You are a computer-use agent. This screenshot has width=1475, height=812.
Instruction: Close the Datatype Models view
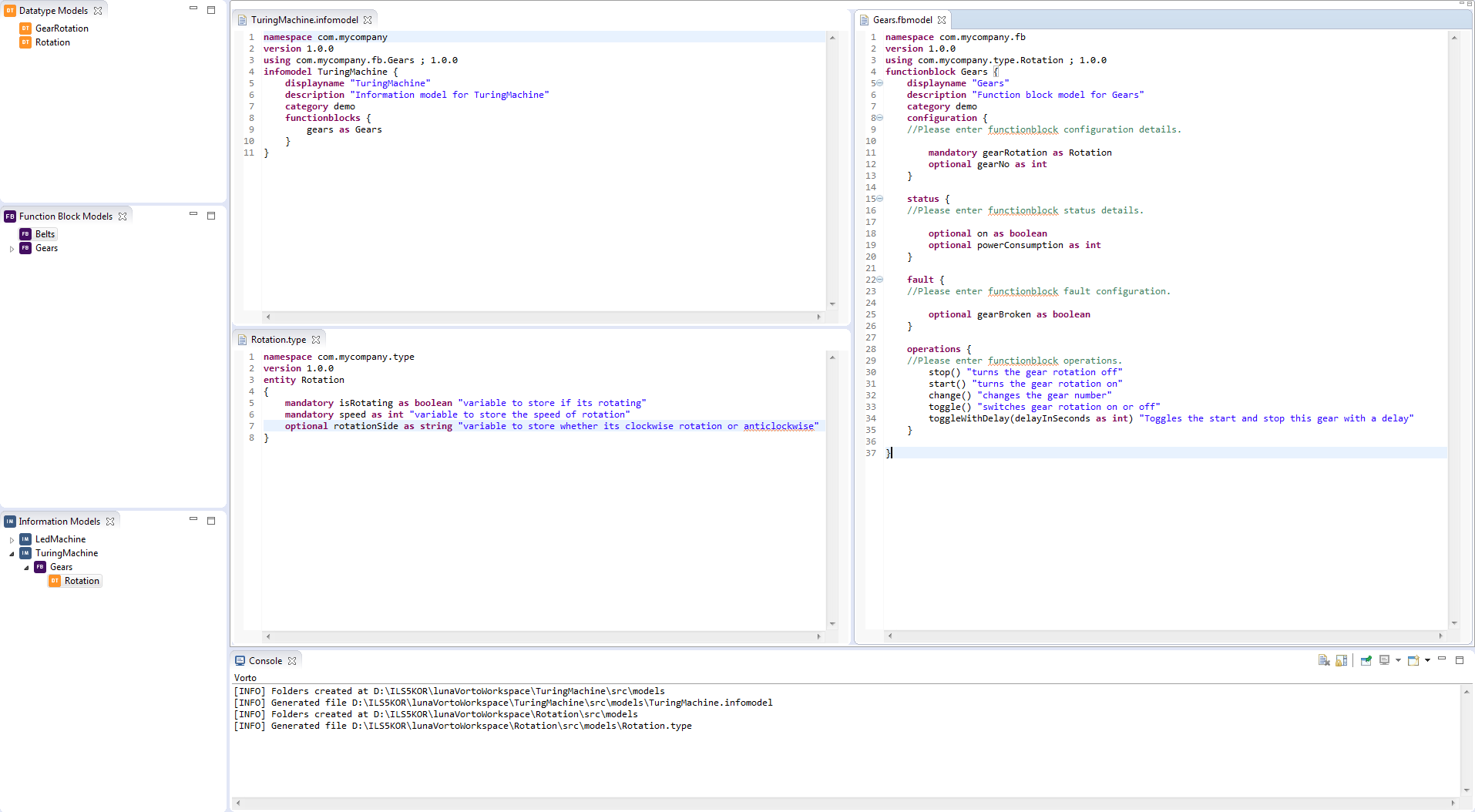click(x=98, y=11)
